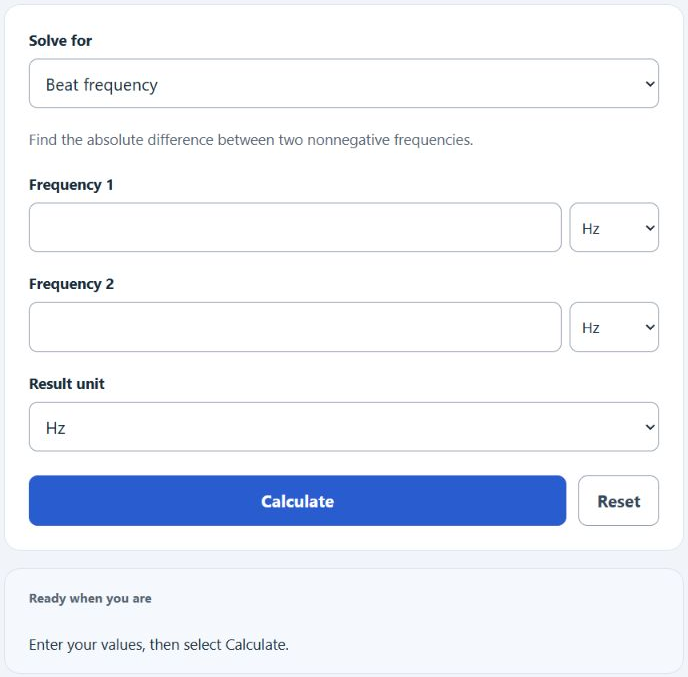Screen dimensions: 688x677
Task: Expand the Result unit dropdown set to Hz
Action: coord(344,426)
